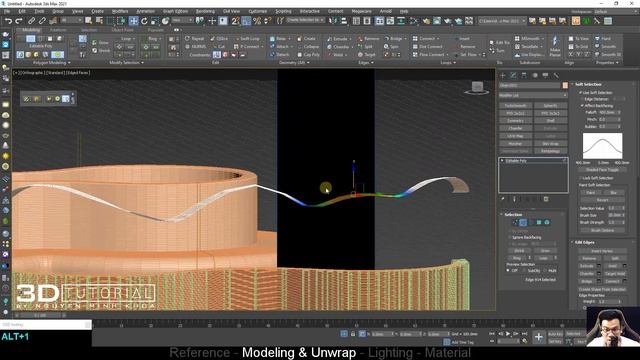Open the Create tab plus icon in command panel
Viewport: 640px width, 360px height.
(503, 76)
